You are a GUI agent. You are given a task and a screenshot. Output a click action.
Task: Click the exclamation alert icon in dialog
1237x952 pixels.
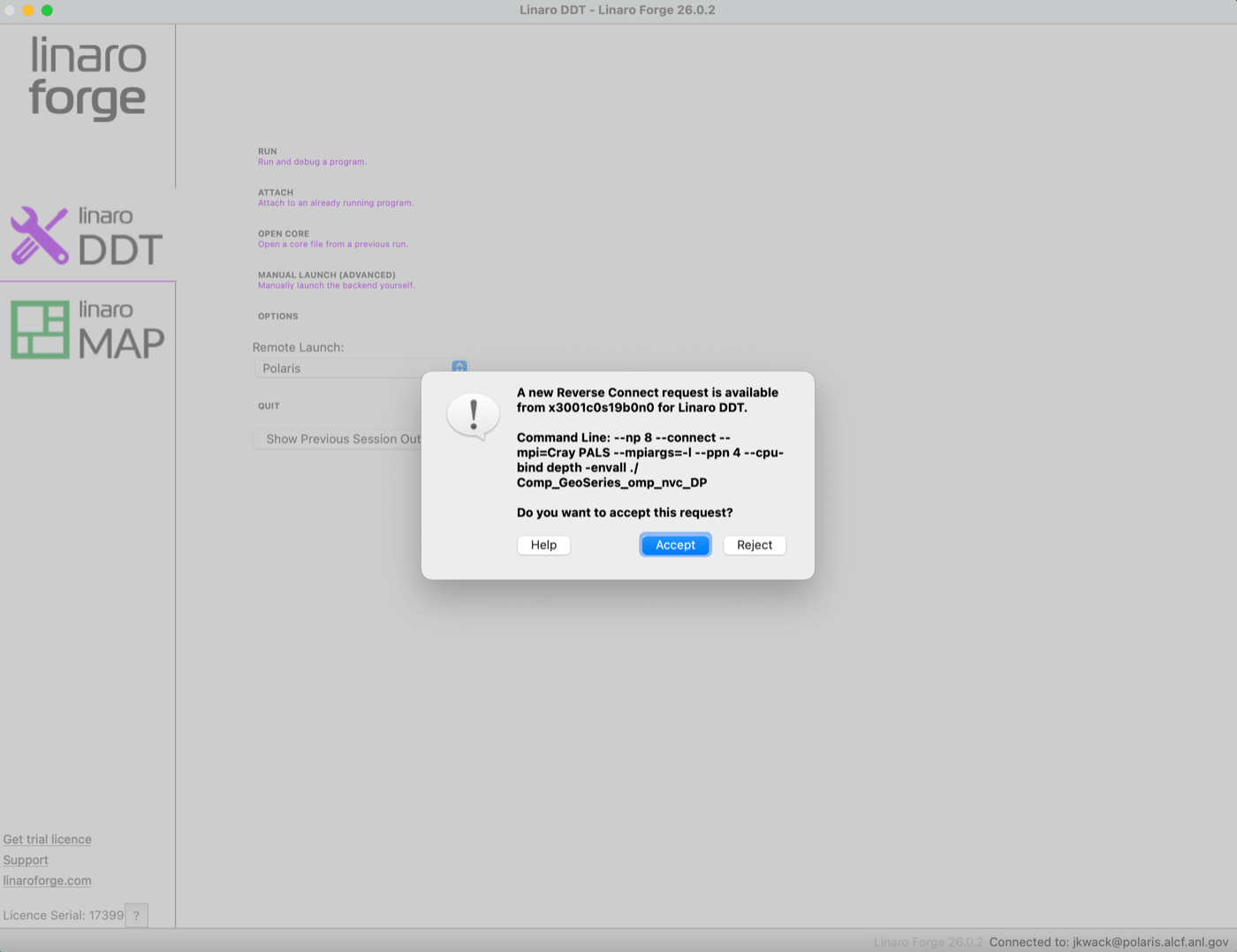[473, 416]
